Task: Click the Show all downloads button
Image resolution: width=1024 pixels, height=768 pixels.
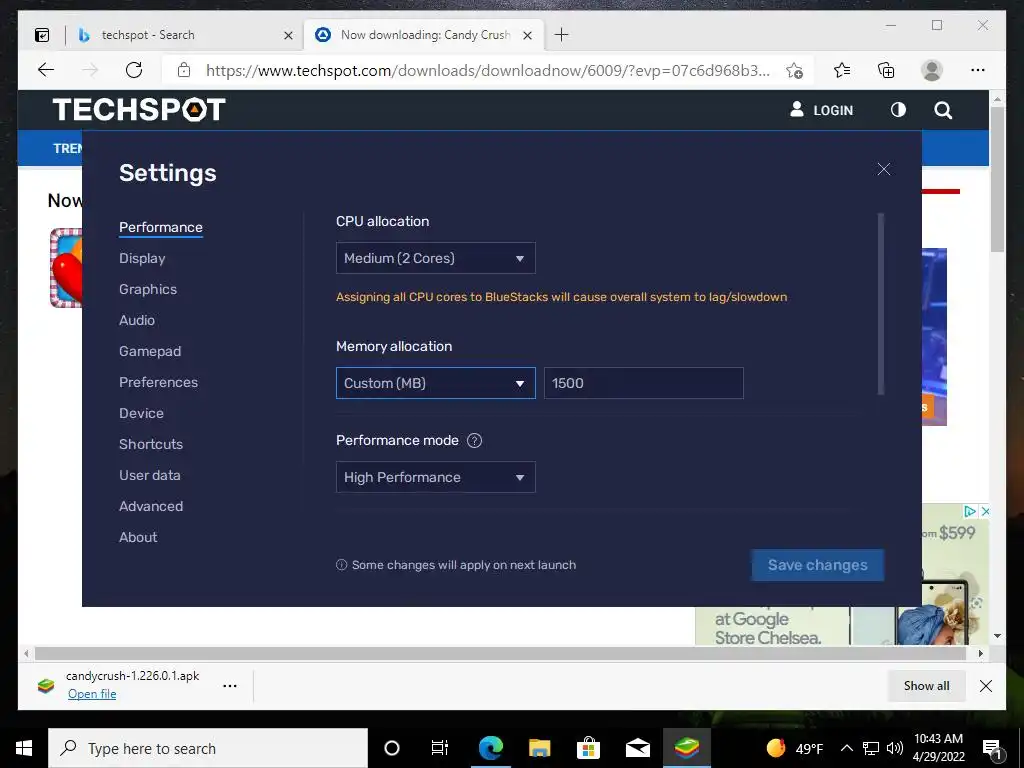Action: pyautogui.click(x=926, y=686)
